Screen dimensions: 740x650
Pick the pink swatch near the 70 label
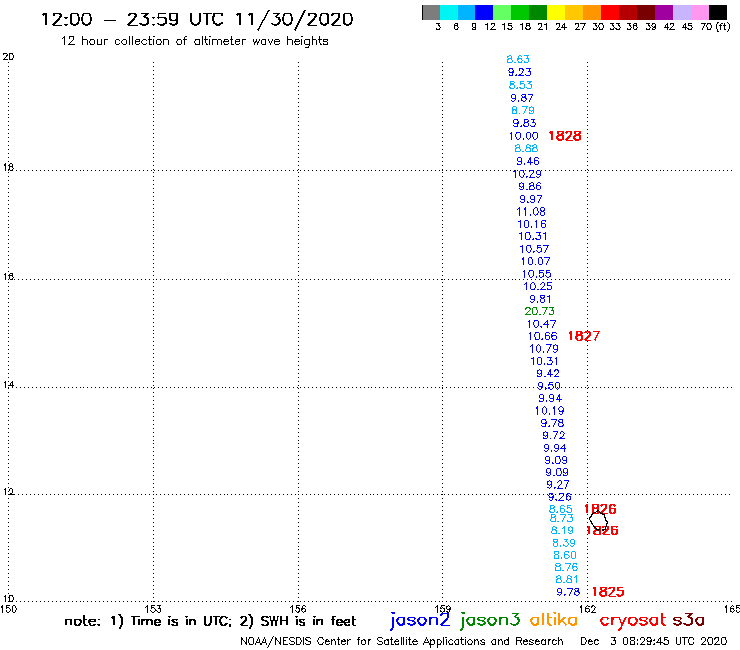point(699,12)
